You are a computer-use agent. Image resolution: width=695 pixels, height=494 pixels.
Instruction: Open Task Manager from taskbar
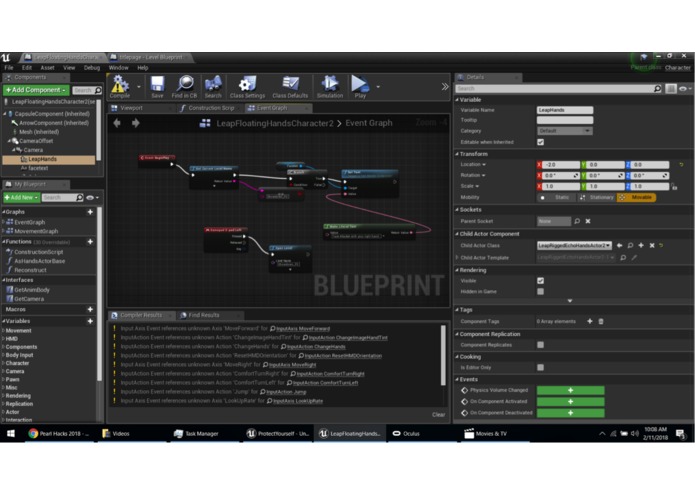click(x=196, y=433)
